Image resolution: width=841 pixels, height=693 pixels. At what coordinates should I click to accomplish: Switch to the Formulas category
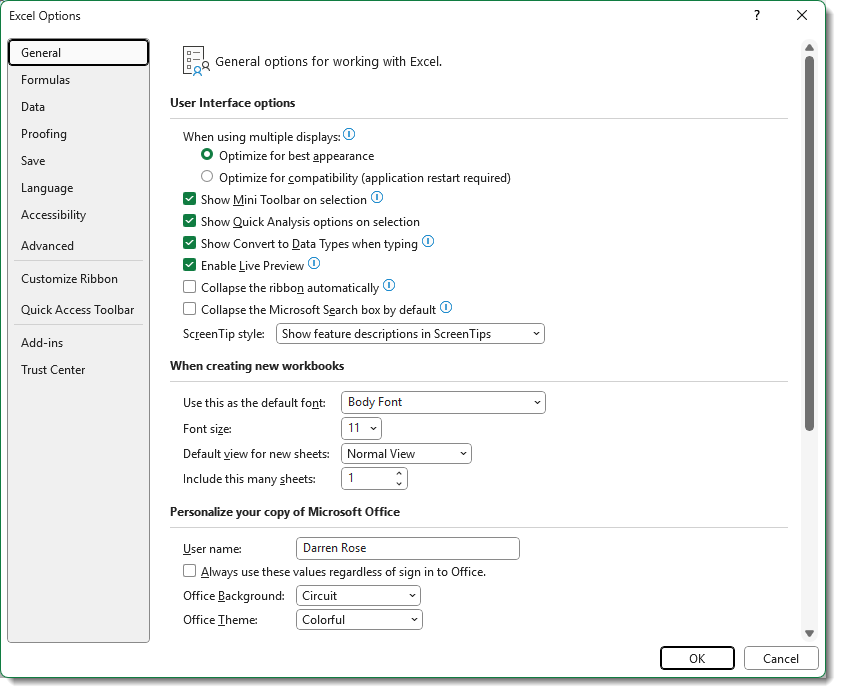click(45, 79)
